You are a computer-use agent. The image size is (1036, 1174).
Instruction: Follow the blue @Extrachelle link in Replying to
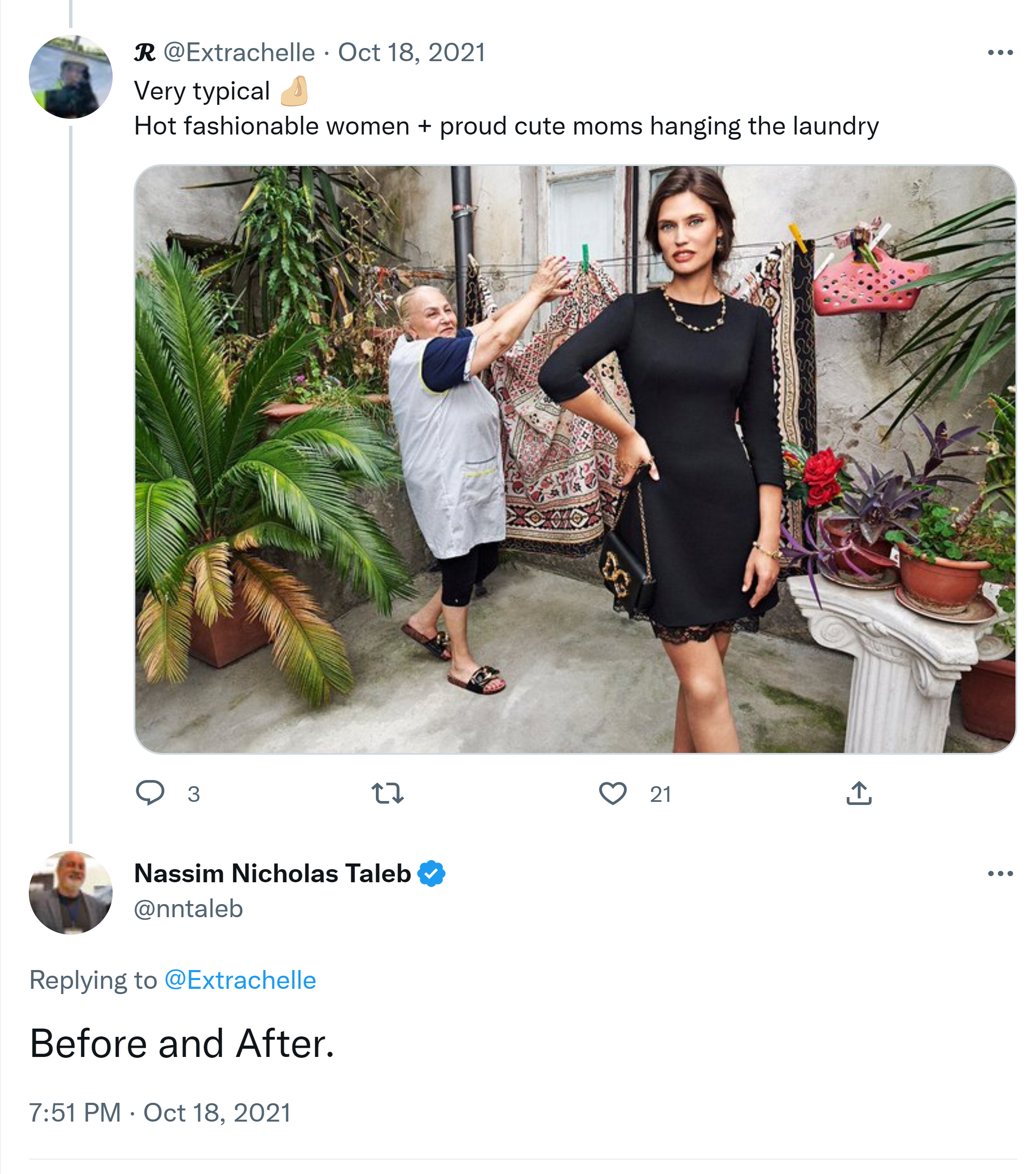[x=240, y=981]
